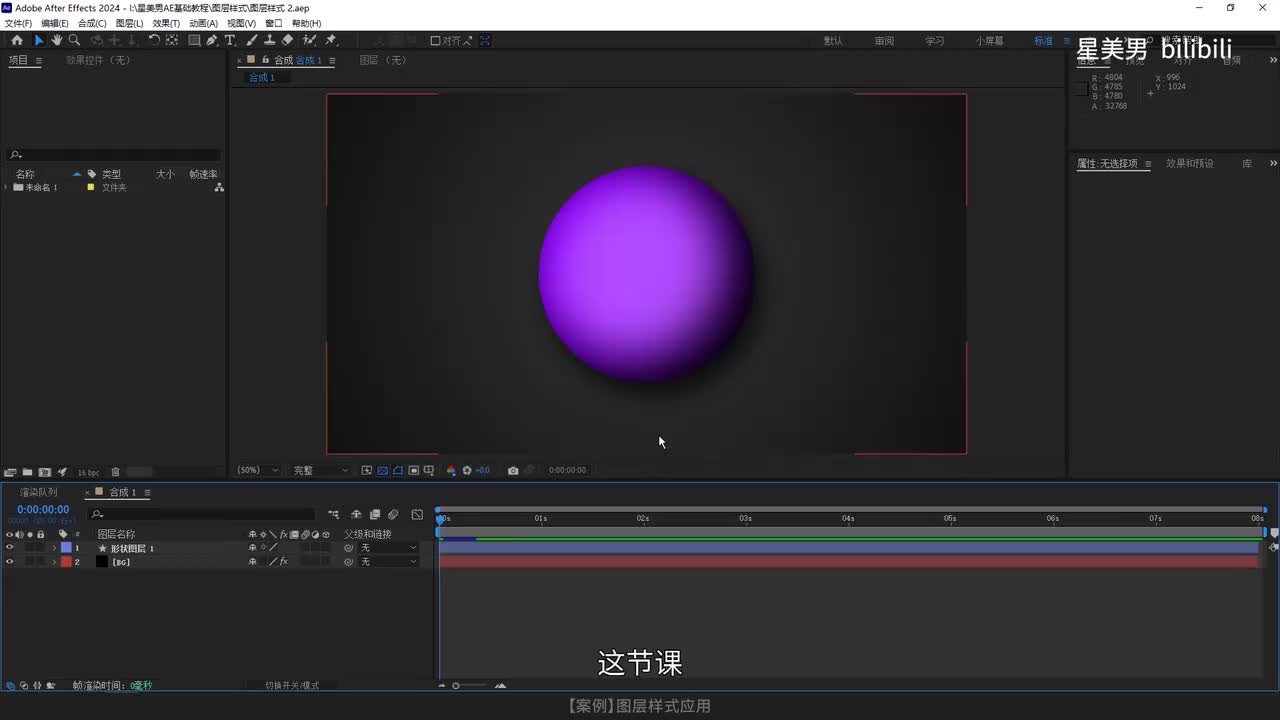Select the Type text tool
The height and width of the screenshot is (720, 1280).
pyautogui.click(x=230, y=40)
